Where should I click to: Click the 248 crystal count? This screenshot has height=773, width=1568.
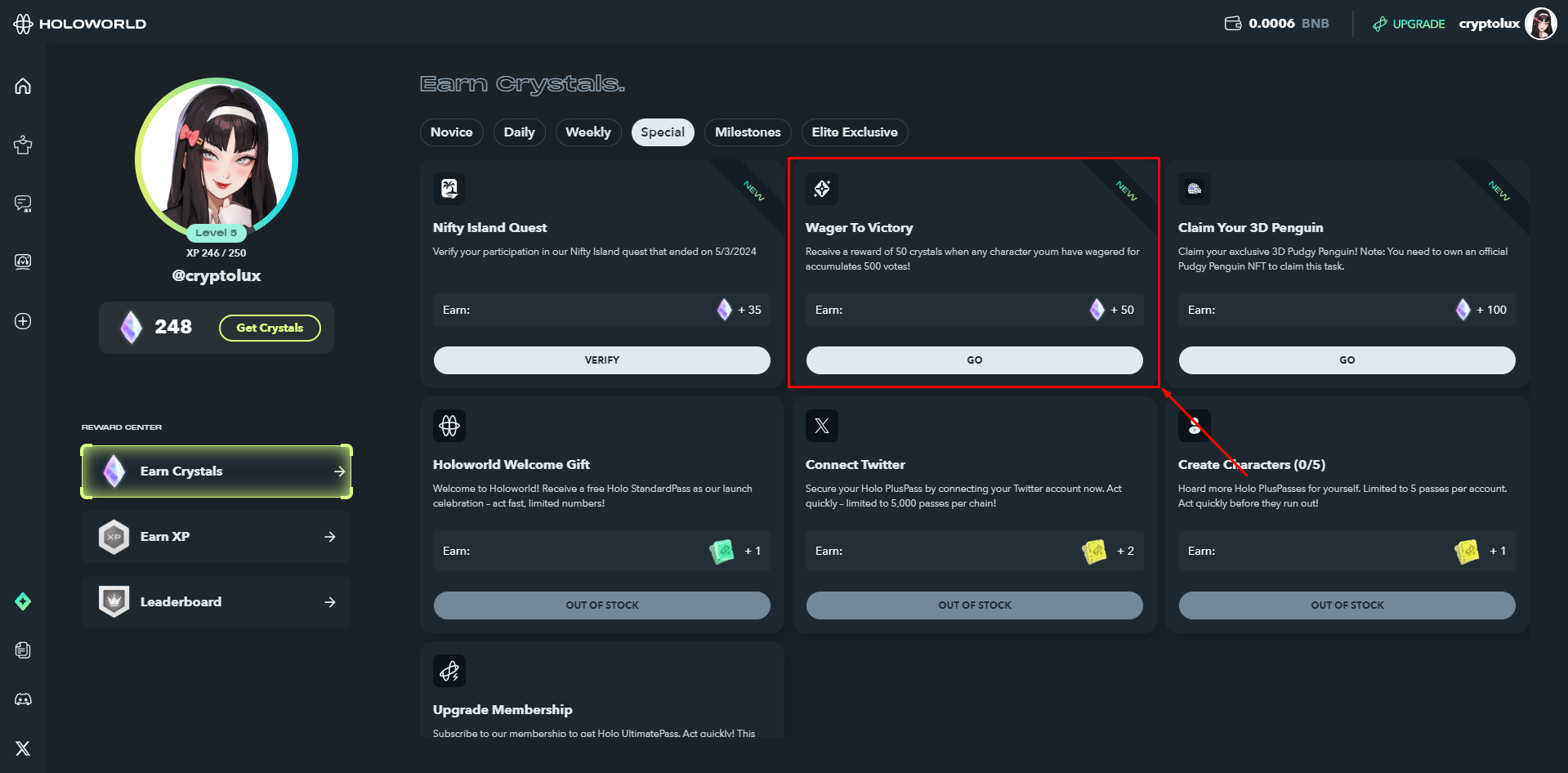click(173, 327)
